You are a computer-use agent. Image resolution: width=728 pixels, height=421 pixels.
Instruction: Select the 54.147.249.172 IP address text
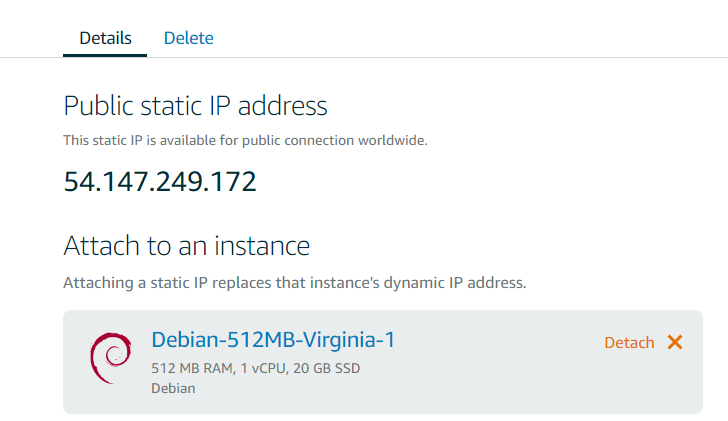tap(160, 182)
